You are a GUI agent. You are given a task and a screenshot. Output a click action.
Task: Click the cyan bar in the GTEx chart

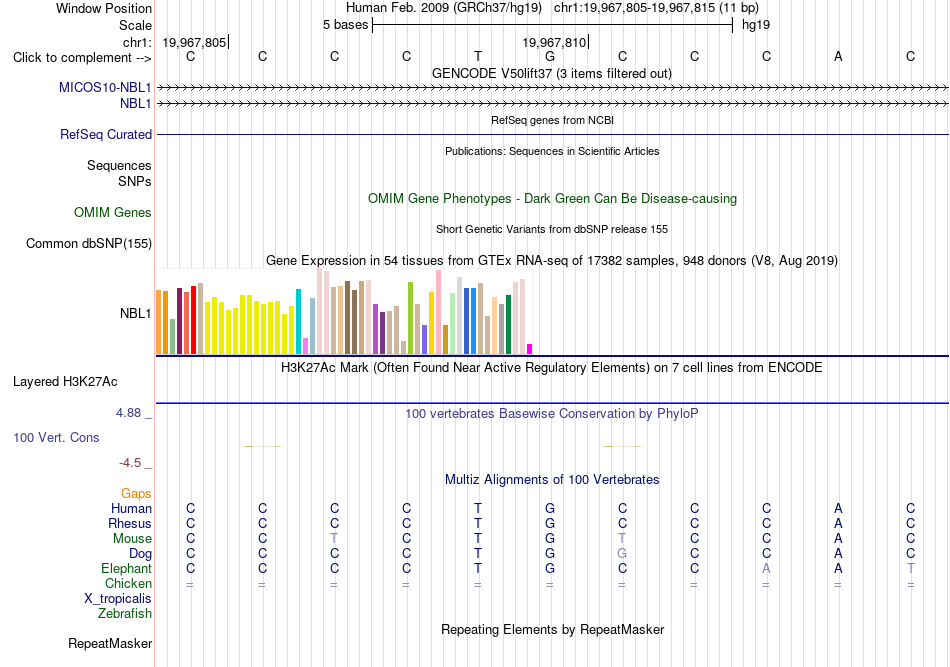point(298,322)
